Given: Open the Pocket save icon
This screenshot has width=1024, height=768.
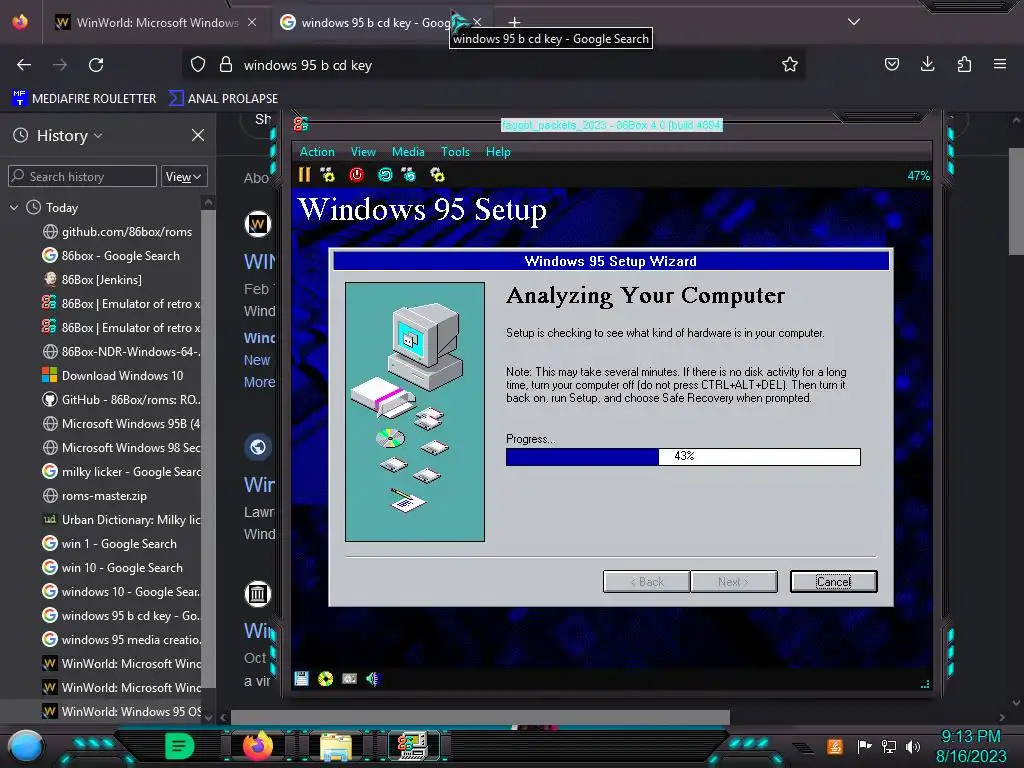Looking at the screenshot, I should 891,65.
